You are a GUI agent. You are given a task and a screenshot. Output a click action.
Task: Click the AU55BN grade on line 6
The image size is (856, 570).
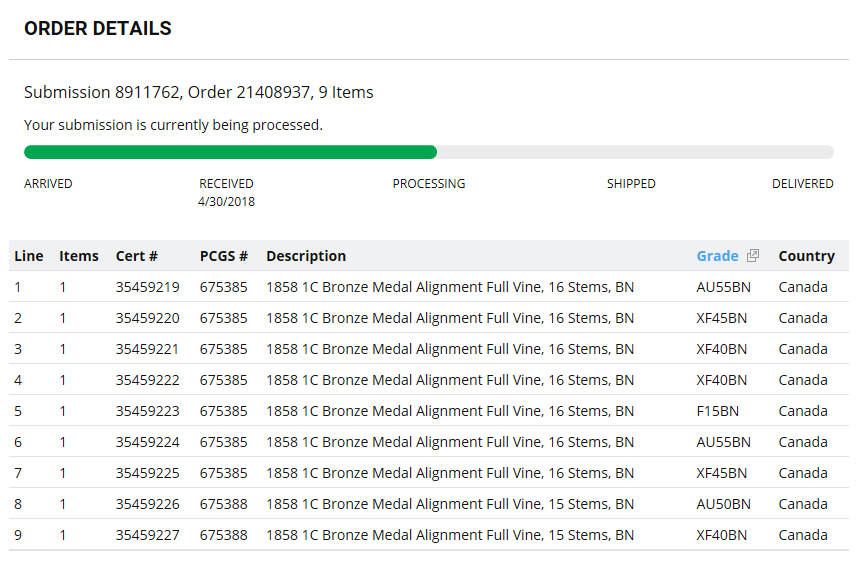[x=723, y=442]
